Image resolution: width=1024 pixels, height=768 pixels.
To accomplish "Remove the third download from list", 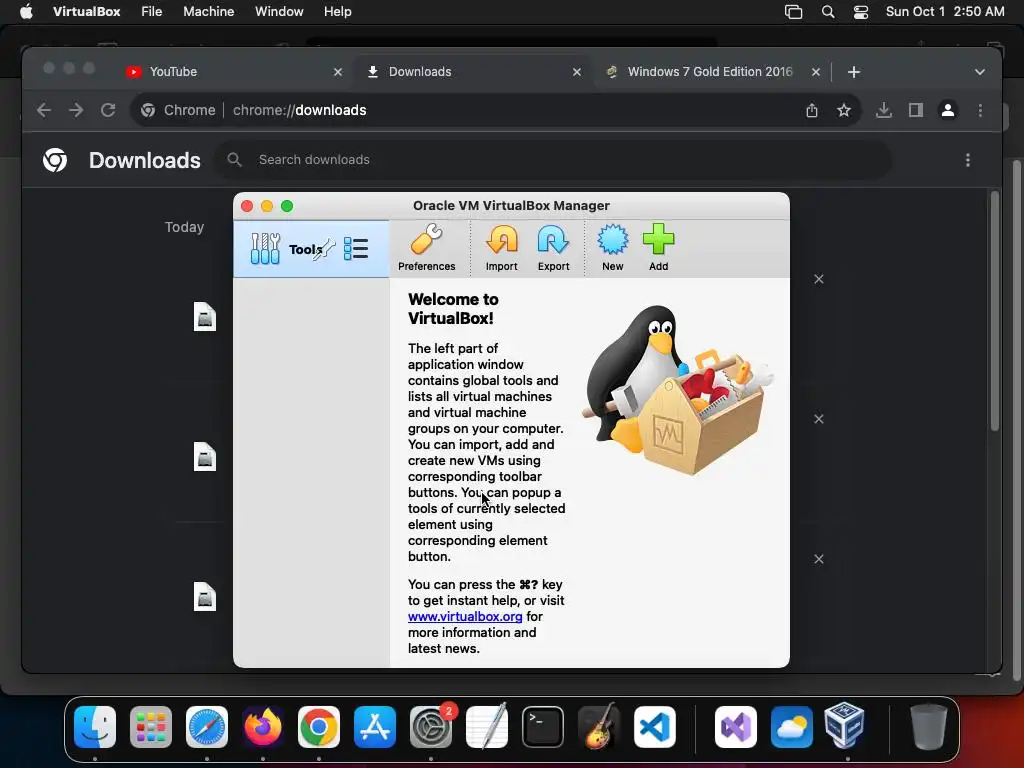I will [819, 559].
